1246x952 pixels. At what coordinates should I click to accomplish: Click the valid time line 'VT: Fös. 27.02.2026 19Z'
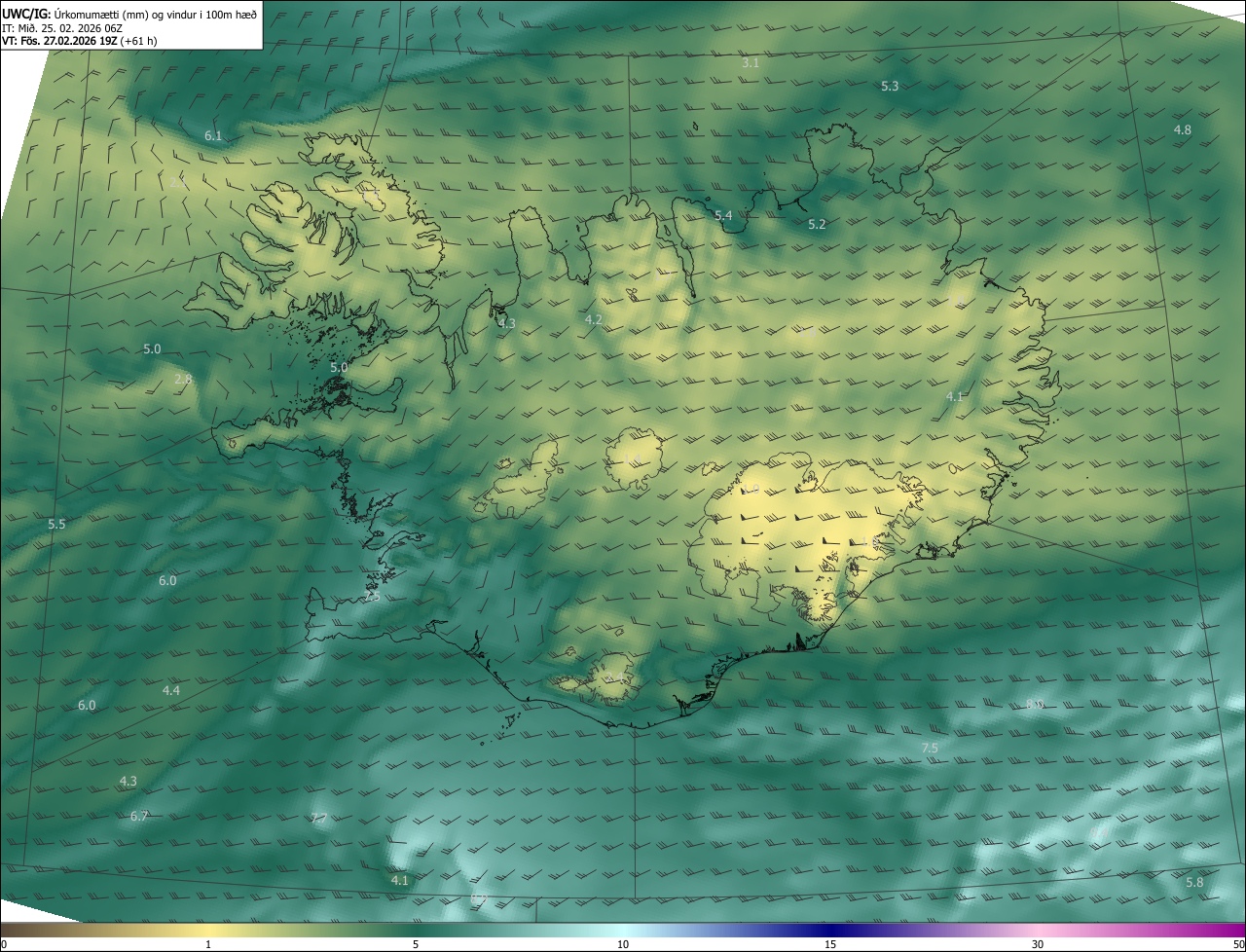point(58,41)
